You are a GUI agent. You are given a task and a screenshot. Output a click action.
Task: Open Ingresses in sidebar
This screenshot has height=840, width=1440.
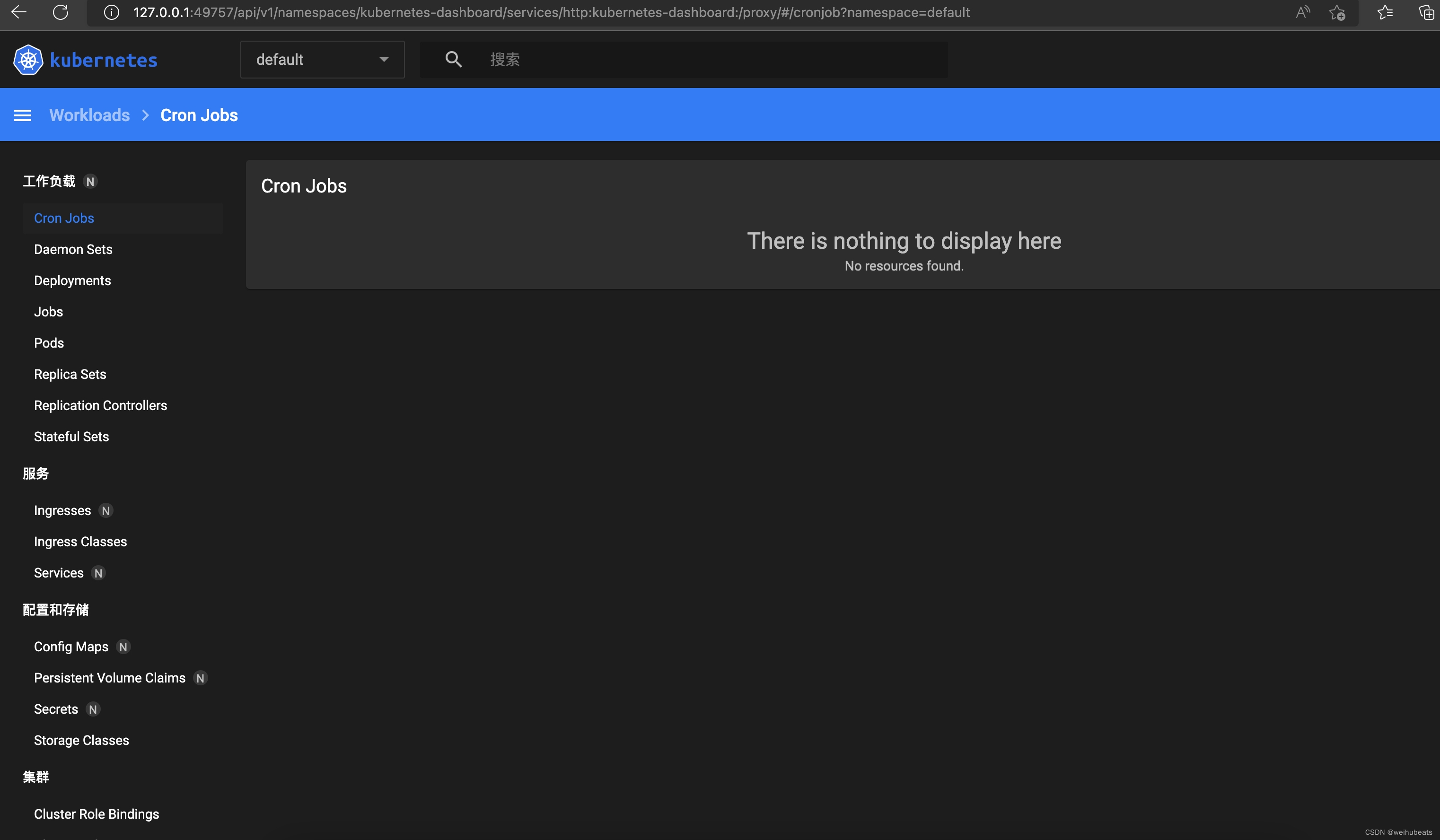coord(62,510)
